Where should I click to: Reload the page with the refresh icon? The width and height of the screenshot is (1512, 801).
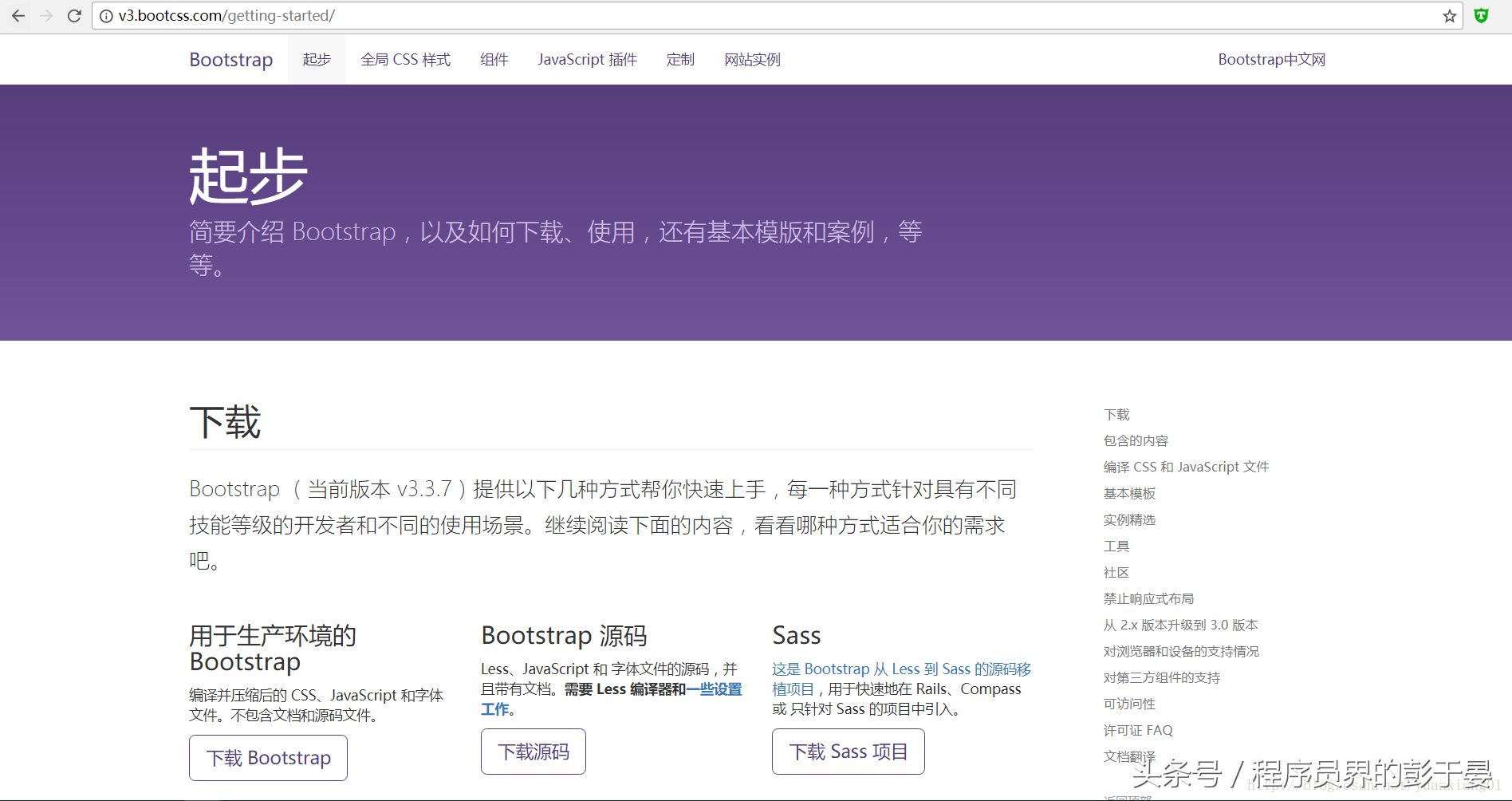(74, 16)
